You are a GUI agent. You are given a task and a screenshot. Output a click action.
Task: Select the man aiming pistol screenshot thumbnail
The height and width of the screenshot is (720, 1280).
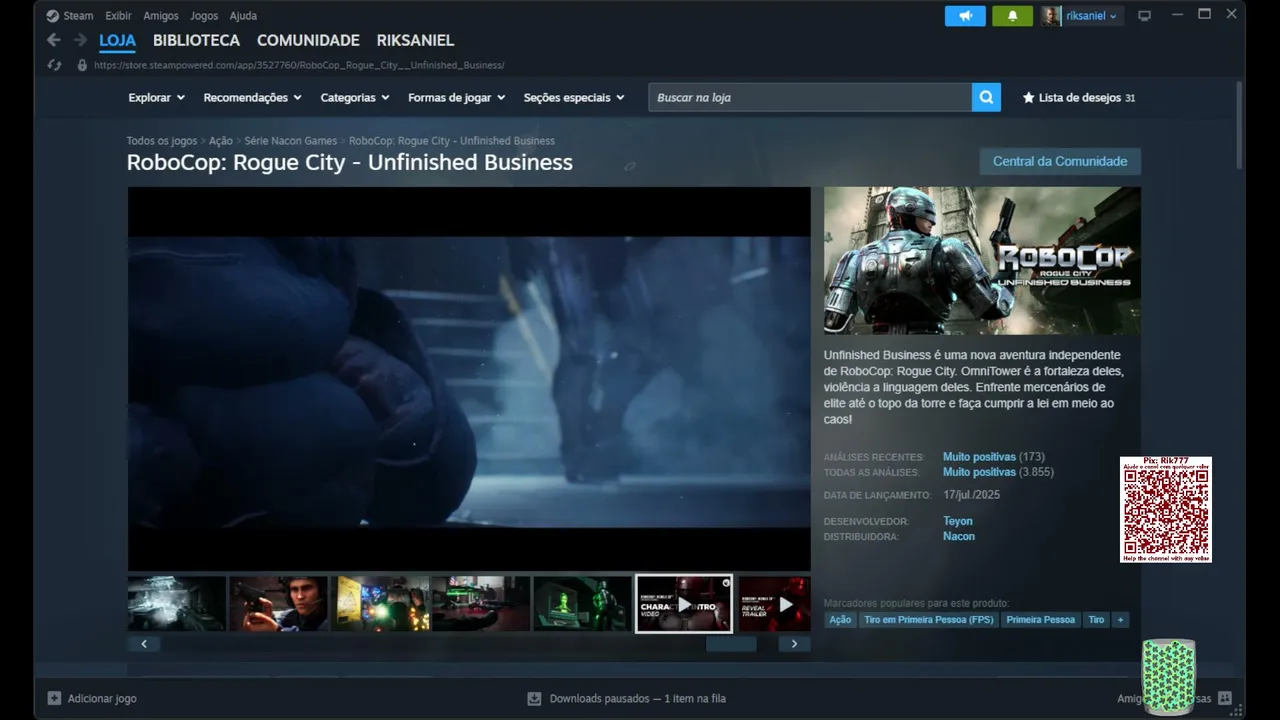click(x=278, y=604)
